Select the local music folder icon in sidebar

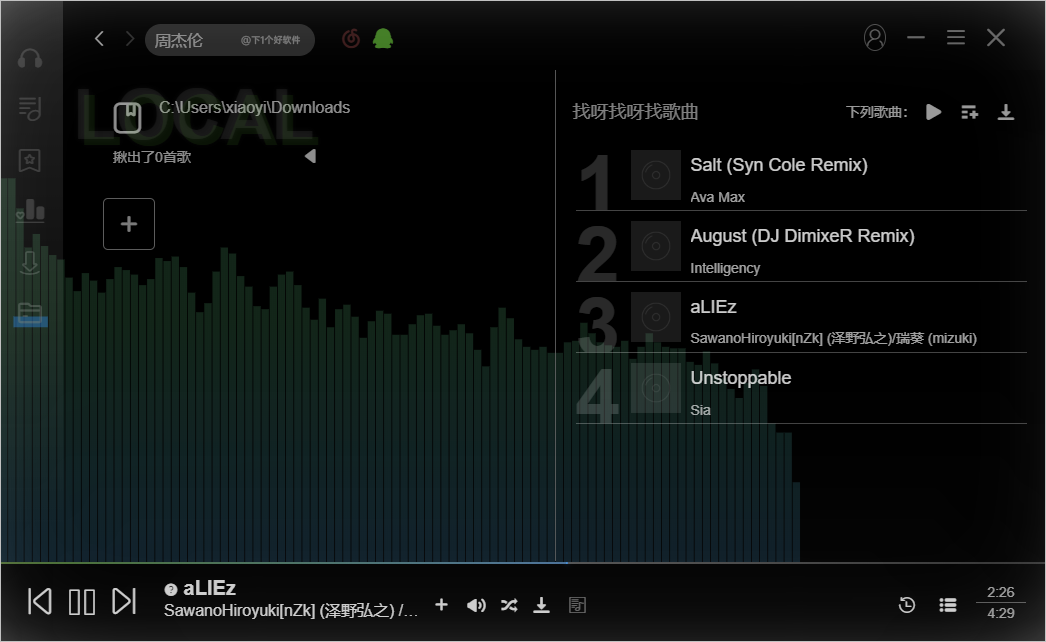(30, 314)
